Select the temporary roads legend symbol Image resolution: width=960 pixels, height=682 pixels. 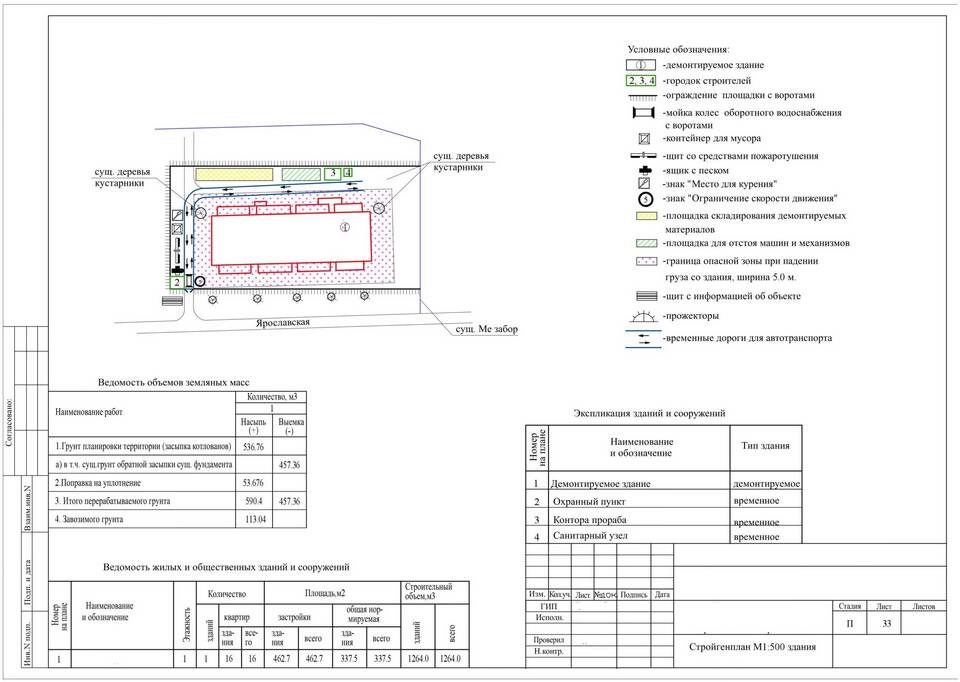[645, 339]
